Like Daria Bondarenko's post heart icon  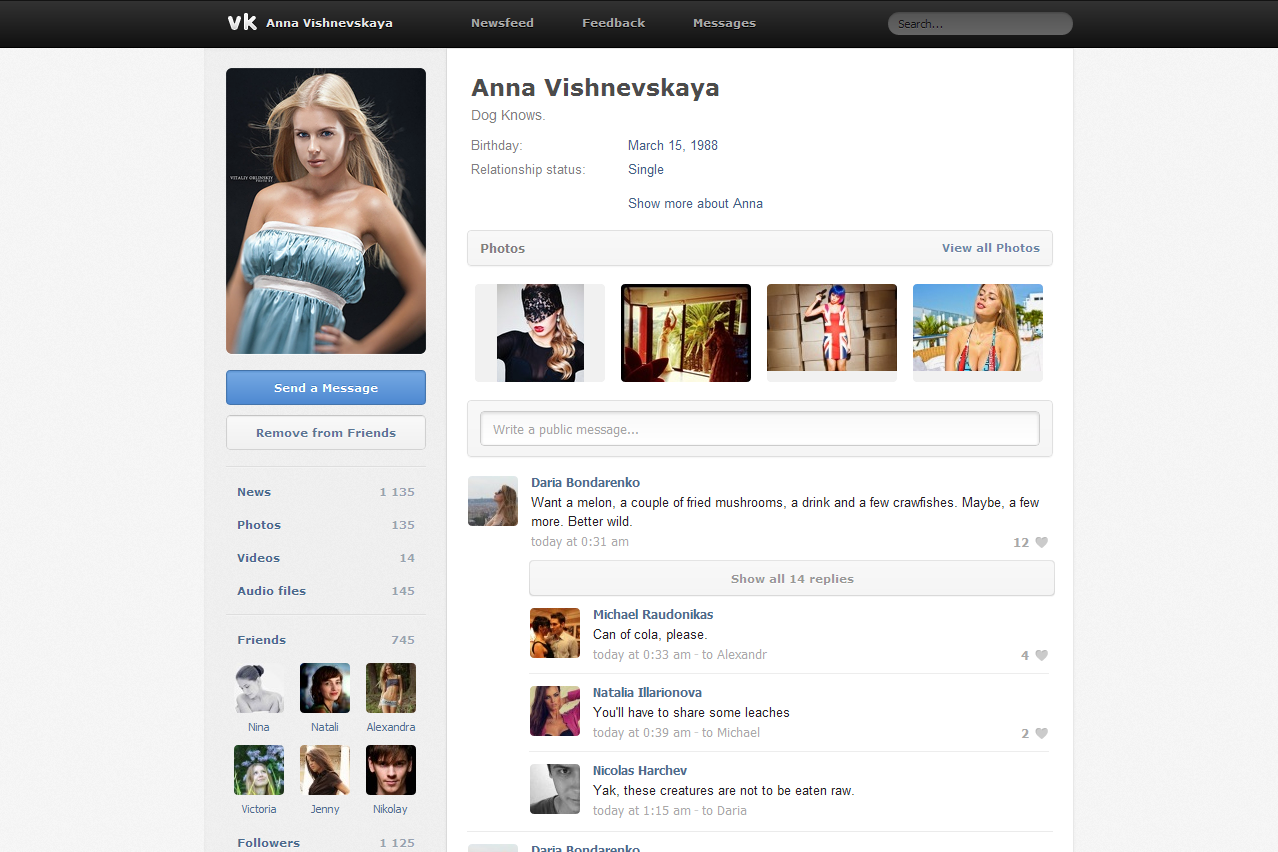click(x=1041, y=543)
